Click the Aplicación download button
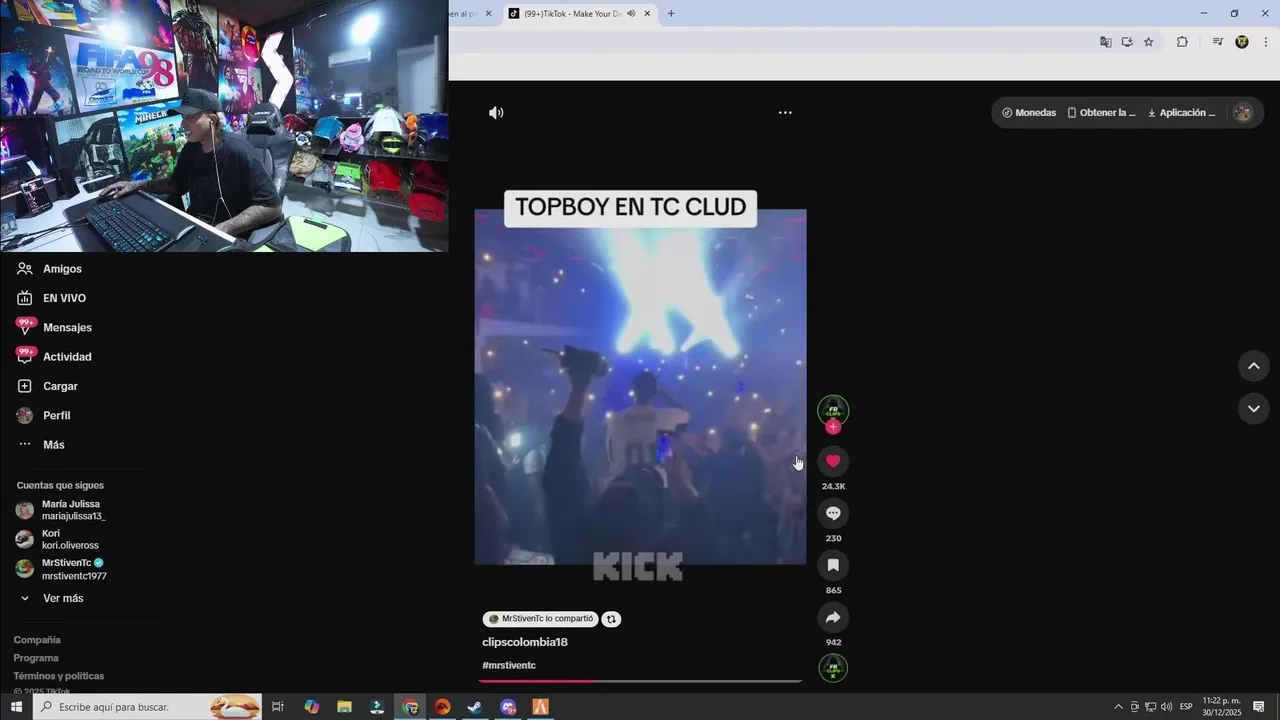1280x720 pixels. [x=1182, y=113]
